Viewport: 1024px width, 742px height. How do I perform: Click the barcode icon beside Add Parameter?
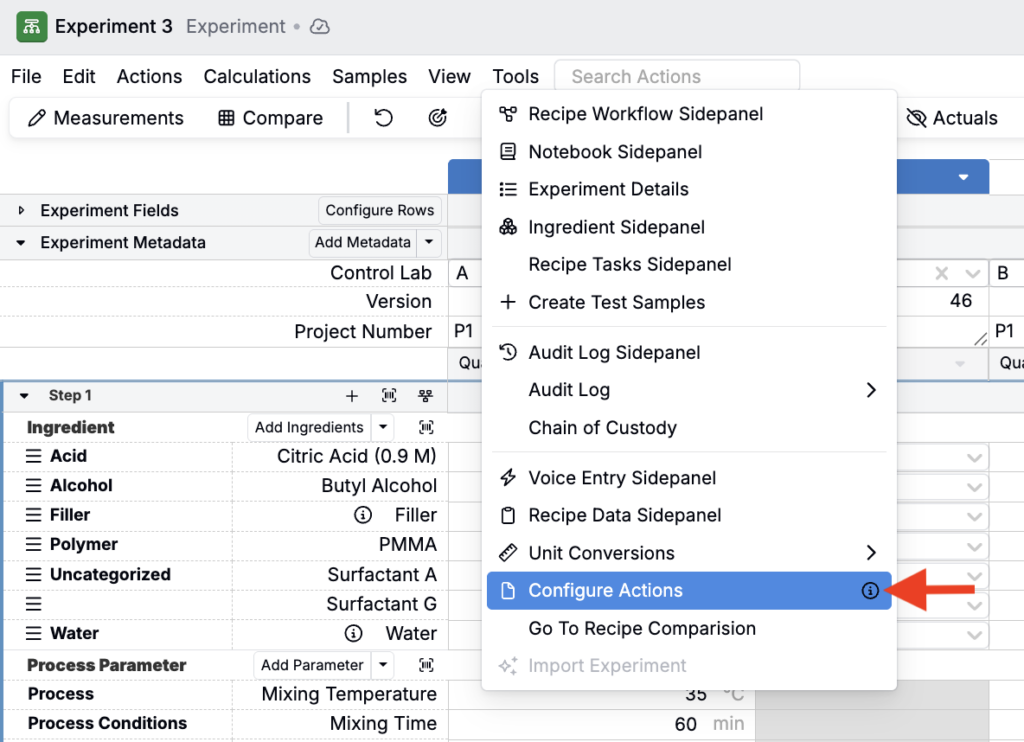pos(426,665)
